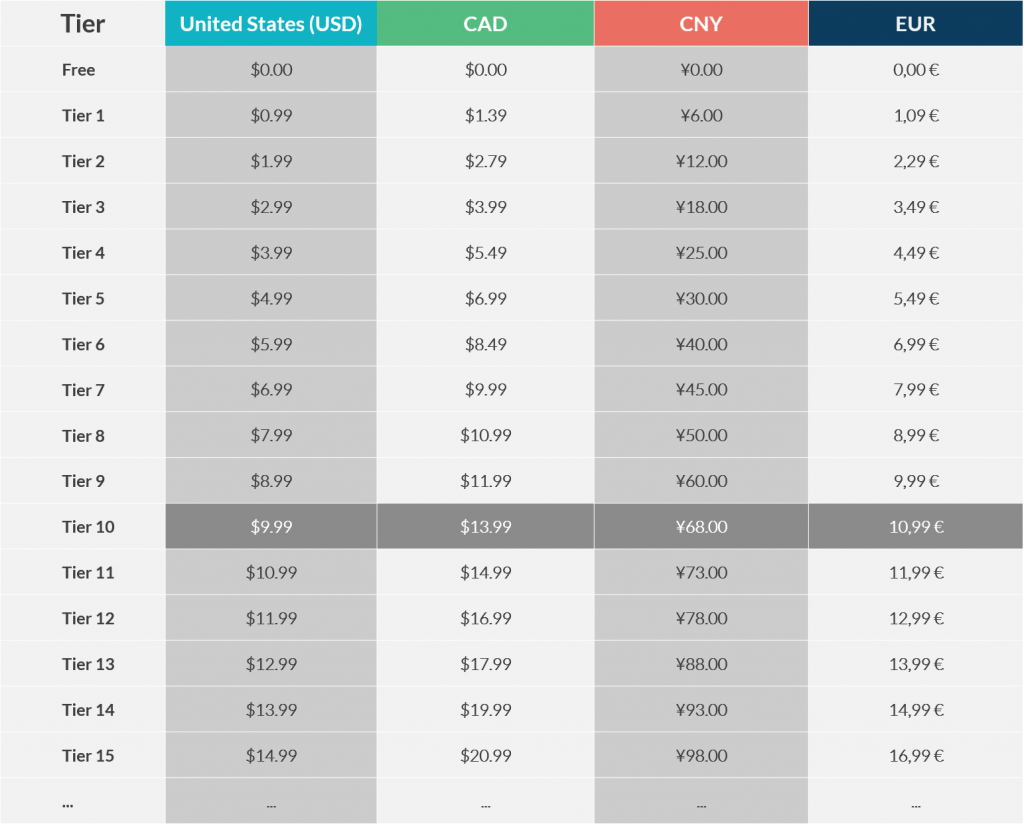
Task: Click the ¥68.00 highlighted CNY cell
Action: (701, 526)
